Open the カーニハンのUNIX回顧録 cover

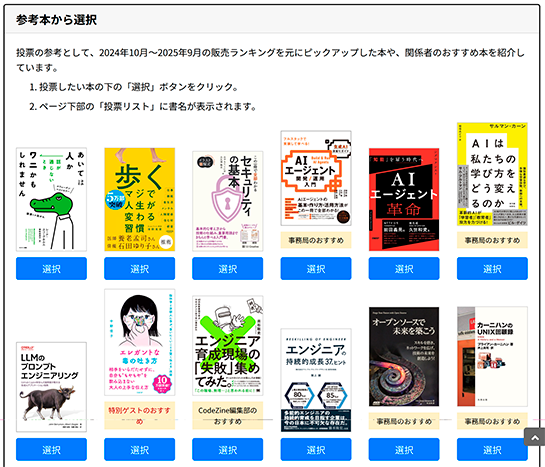point(492,357)
